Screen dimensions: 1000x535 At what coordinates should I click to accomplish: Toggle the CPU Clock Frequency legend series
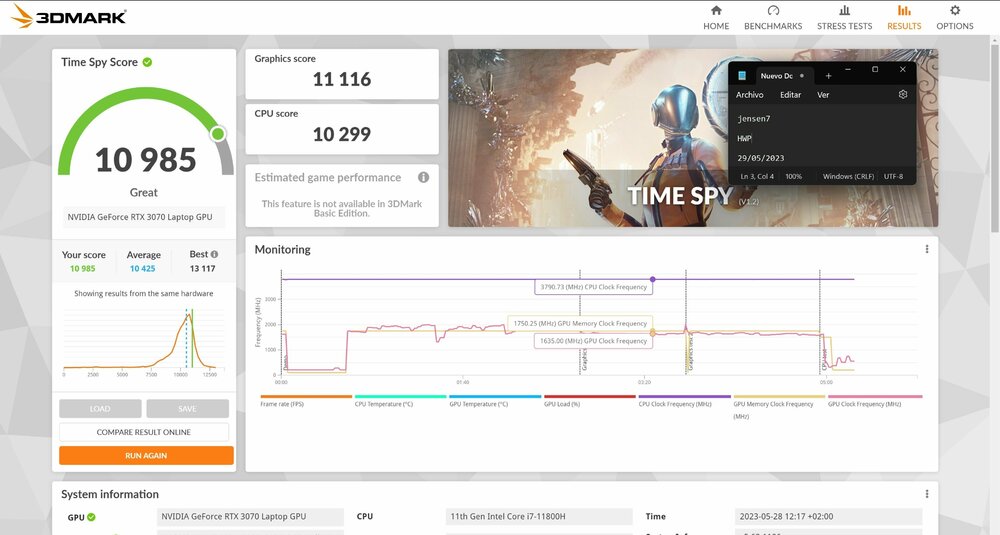point(675,404)
